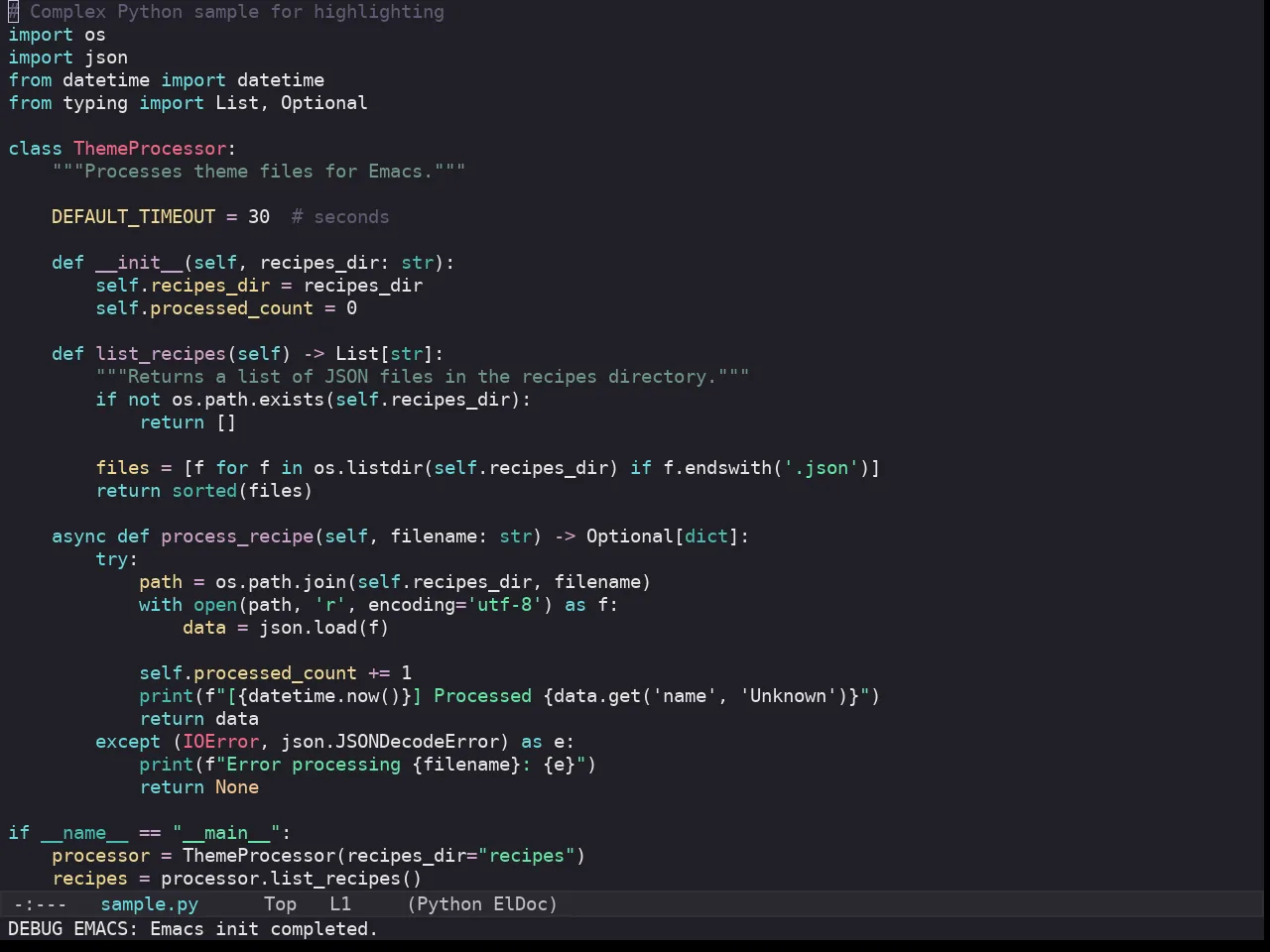Screen dimensions: 1270x952
Task: Click the L1 line number indicator
Action: (x=340, y=903)
